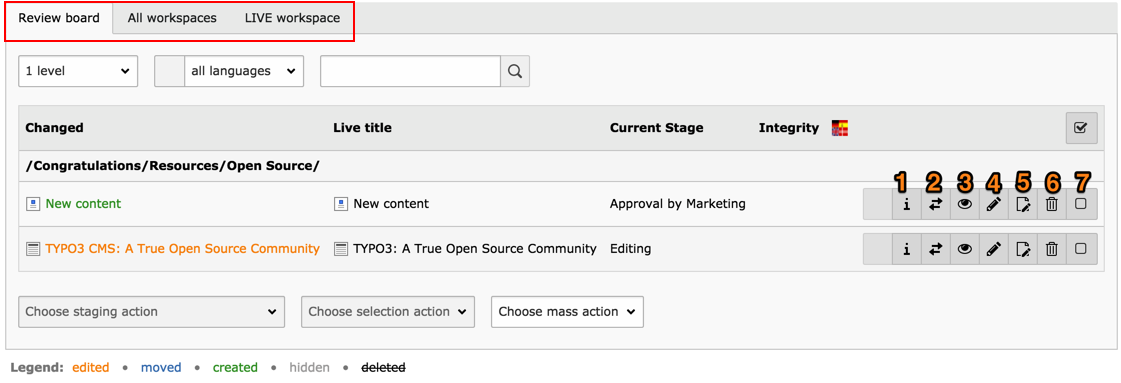Click the Changed column header
Viewport: 1121px width, 383px height.
click(x=54, y=128)
